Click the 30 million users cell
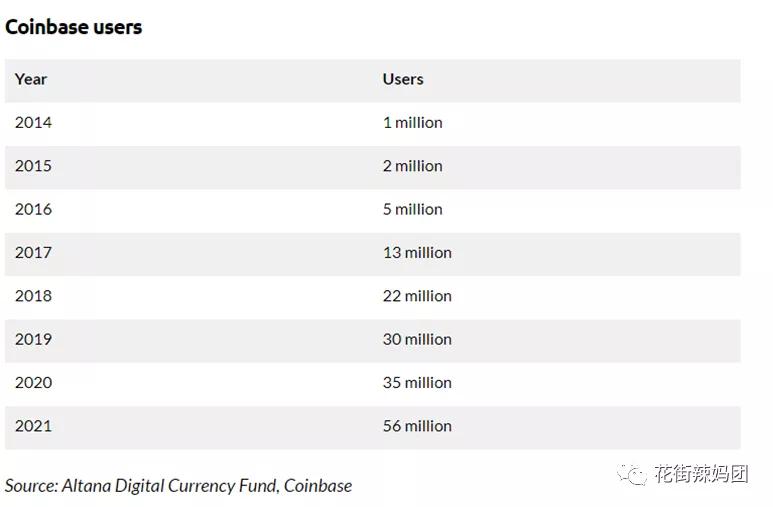 coord(417,339)
